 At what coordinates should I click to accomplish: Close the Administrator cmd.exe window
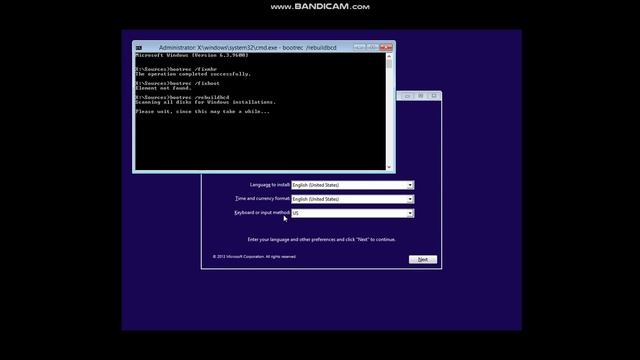click(386, 47)
